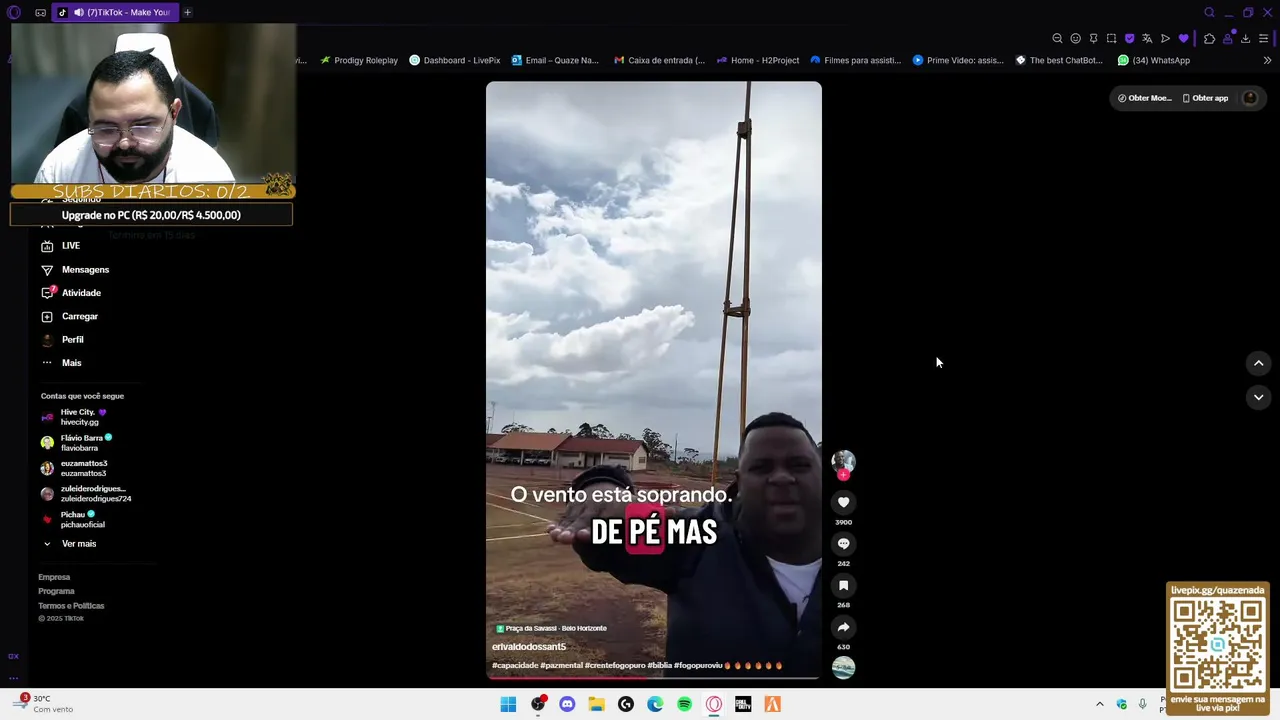The height and width of the screenshot is (720, 1280).
Task: Click Obter app button
Action: tap(1205, 98)
